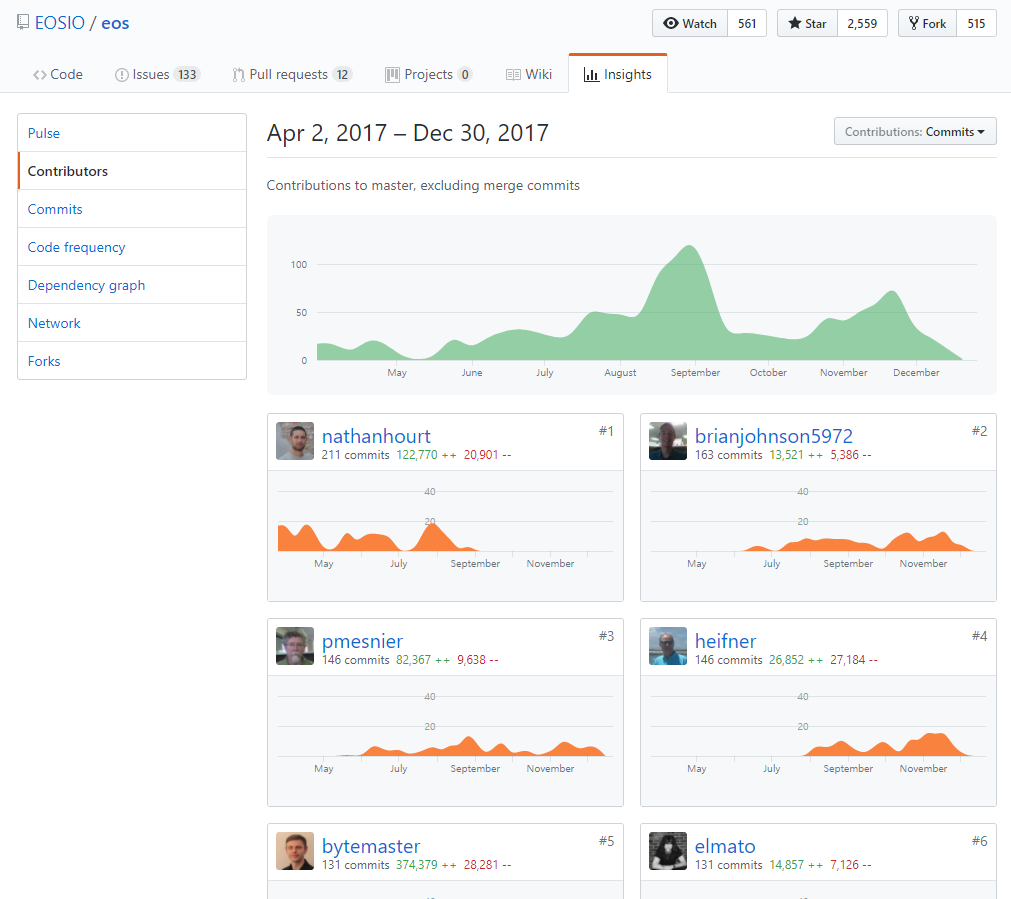
Task: Click the Pull requests branch icon
Action: tap(239, 75)
